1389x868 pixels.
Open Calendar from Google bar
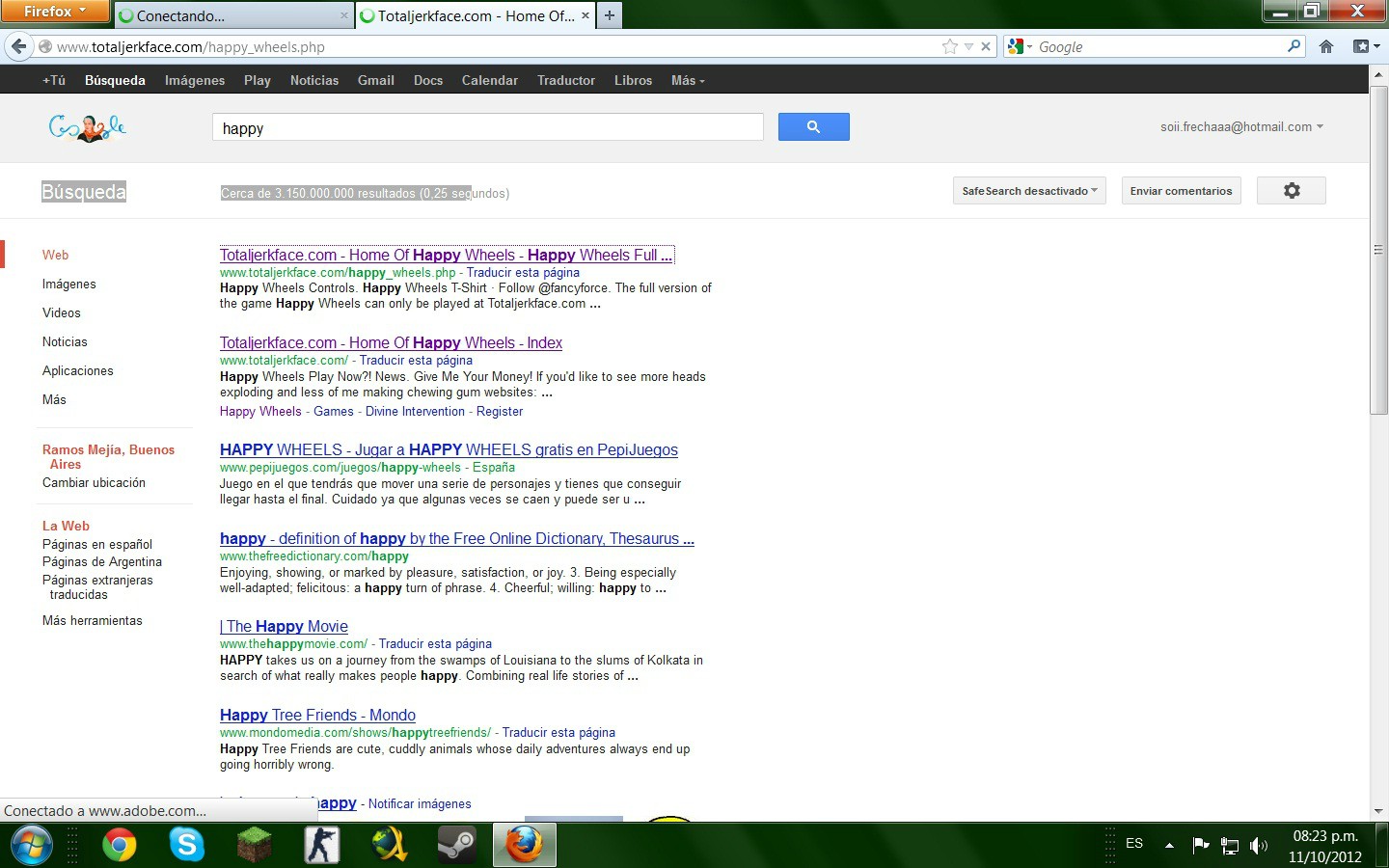490,80
